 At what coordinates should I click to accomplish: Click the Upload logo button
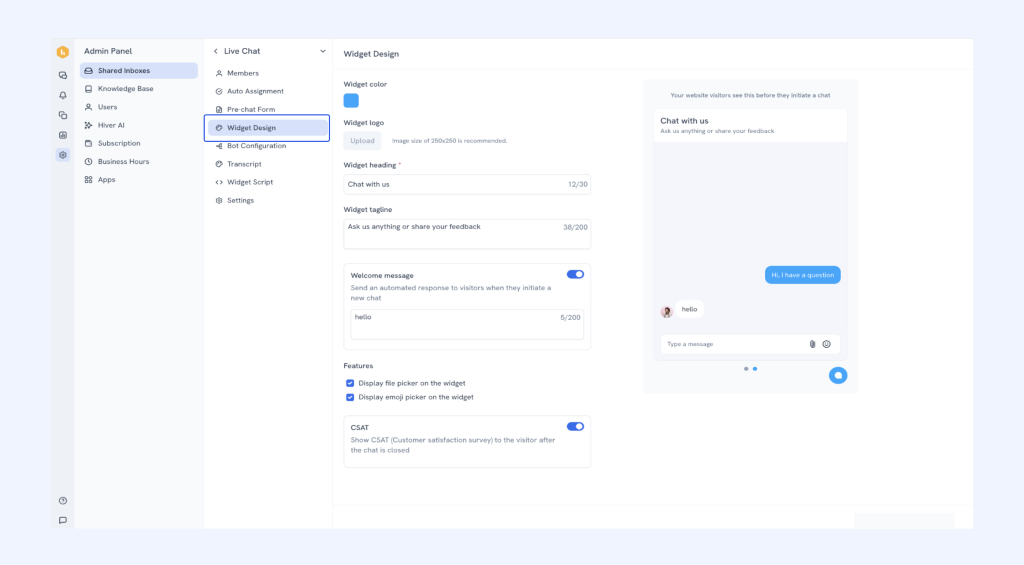coord(363,141)
